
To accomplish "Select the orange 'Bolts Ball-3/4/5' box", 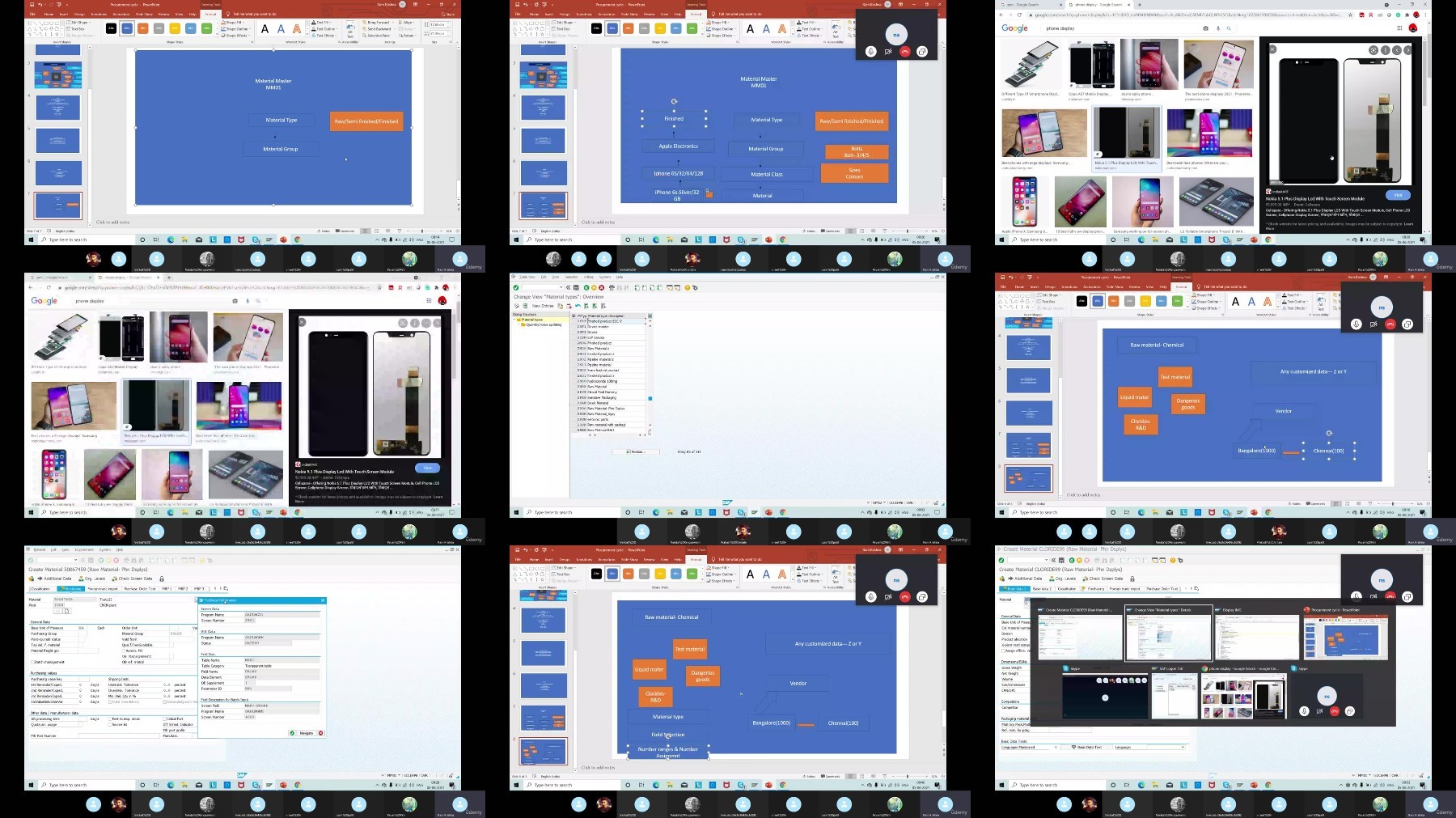I will point(857,152).
